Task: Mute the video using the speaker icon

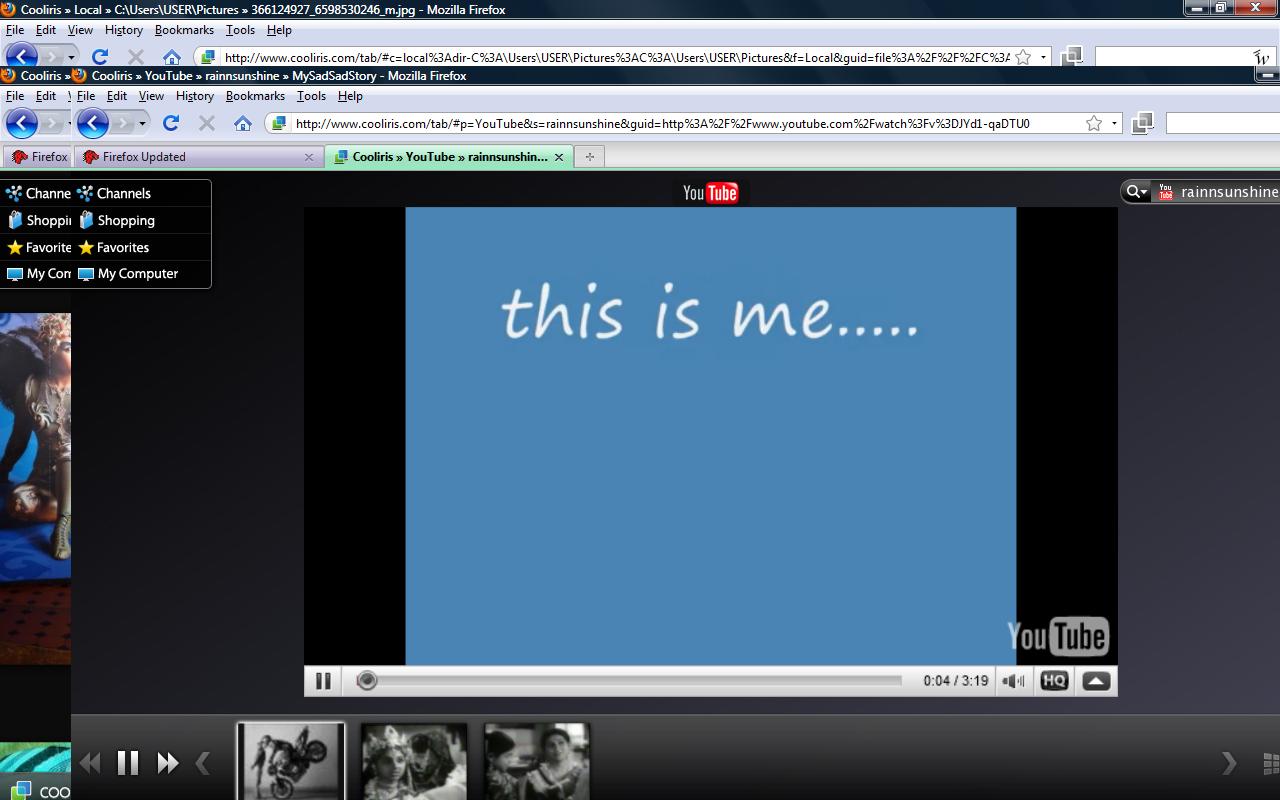Action: click(x=1013, y=681)
